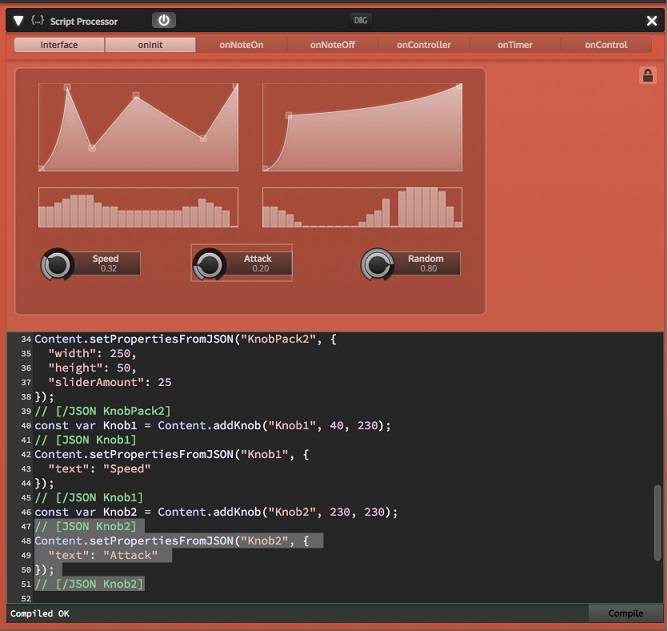The width and height of the screenshot is (668, 631).
Task: Click the left slider pack bars
Action: 138,208
